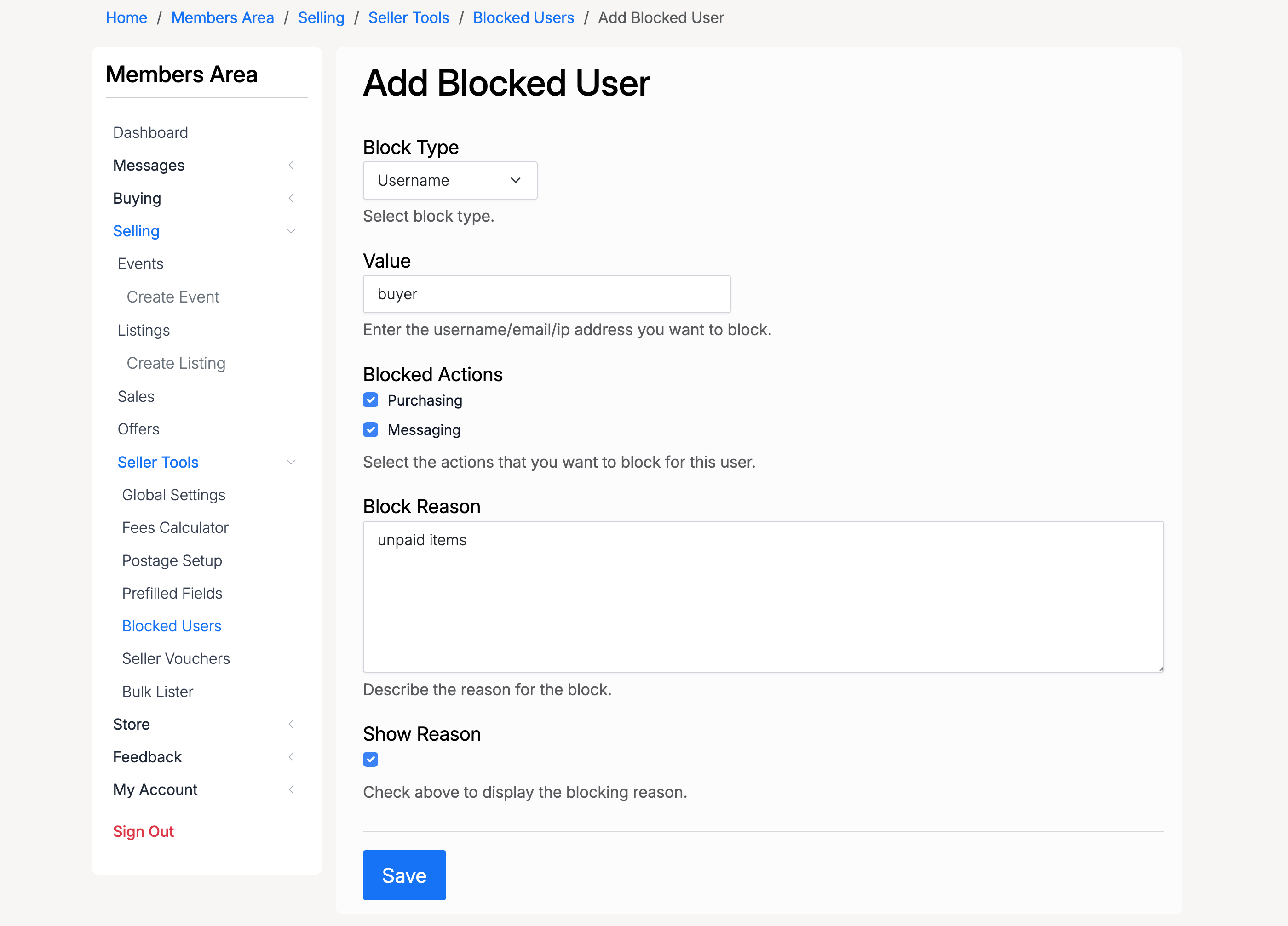
Task: Uncheck the Purchasing blocked action checkbox
Action: point(371,400)
